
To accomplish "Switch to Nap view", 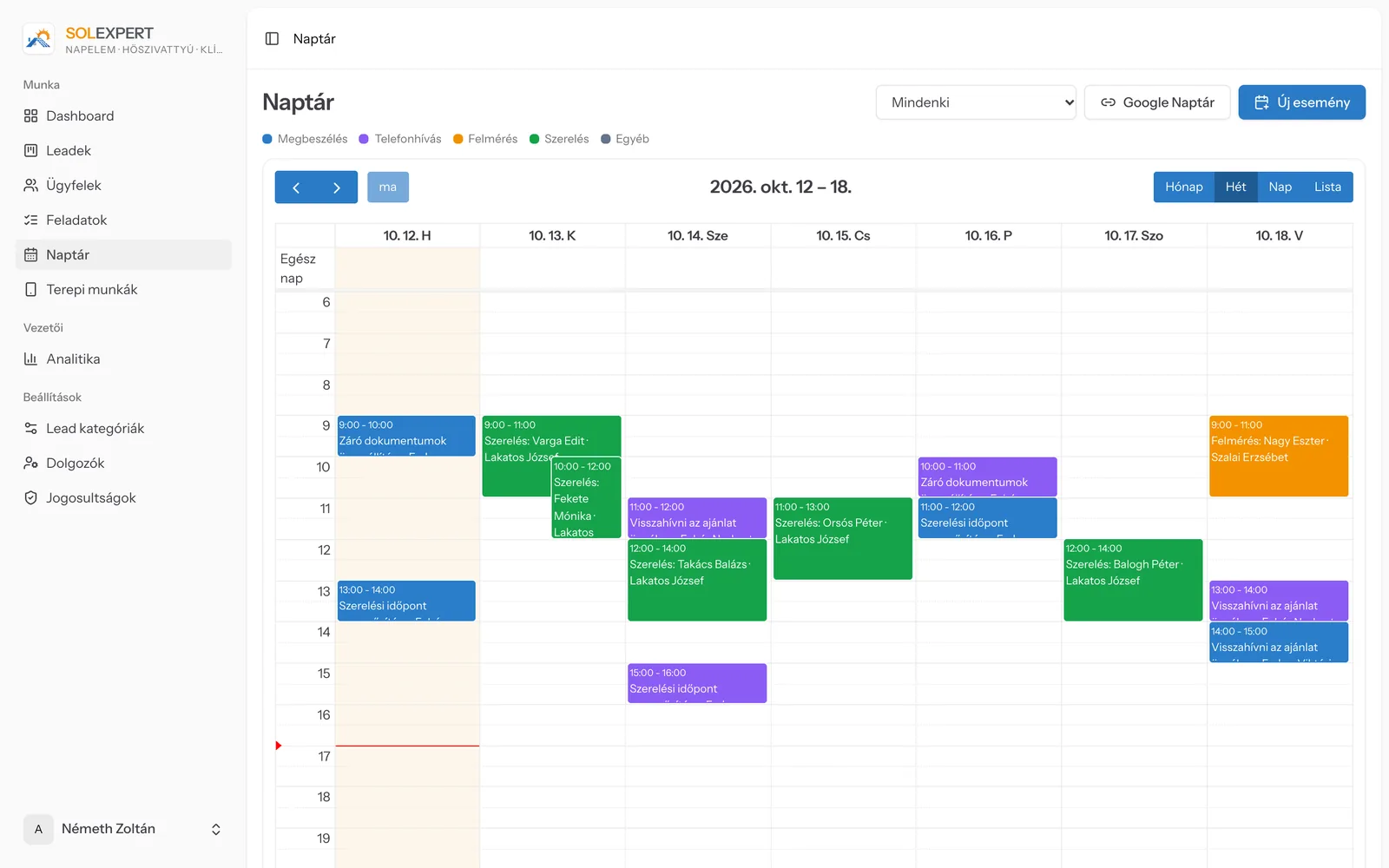I will [1280, 187].
